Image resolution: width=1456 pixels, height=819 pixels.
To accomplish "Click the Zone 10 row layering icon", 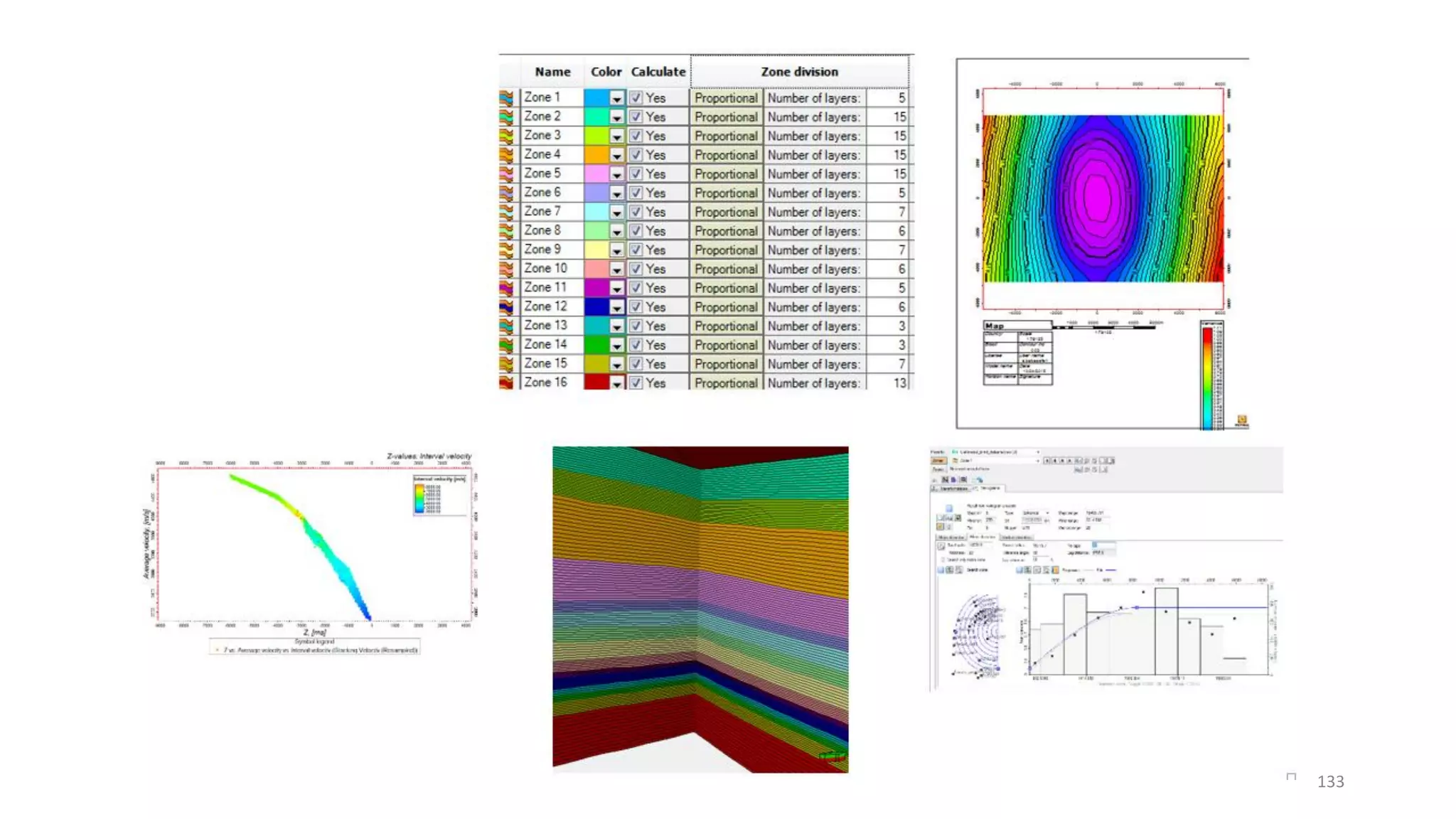I will tap(506, 269).
